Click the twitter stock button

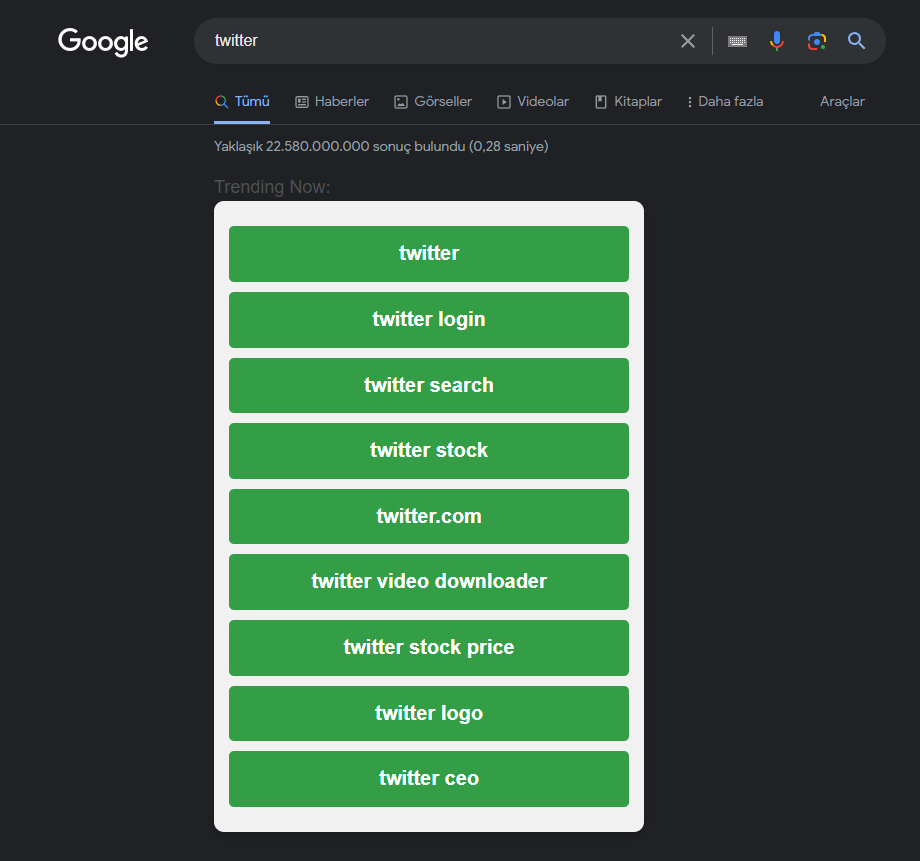coord(429,451)
